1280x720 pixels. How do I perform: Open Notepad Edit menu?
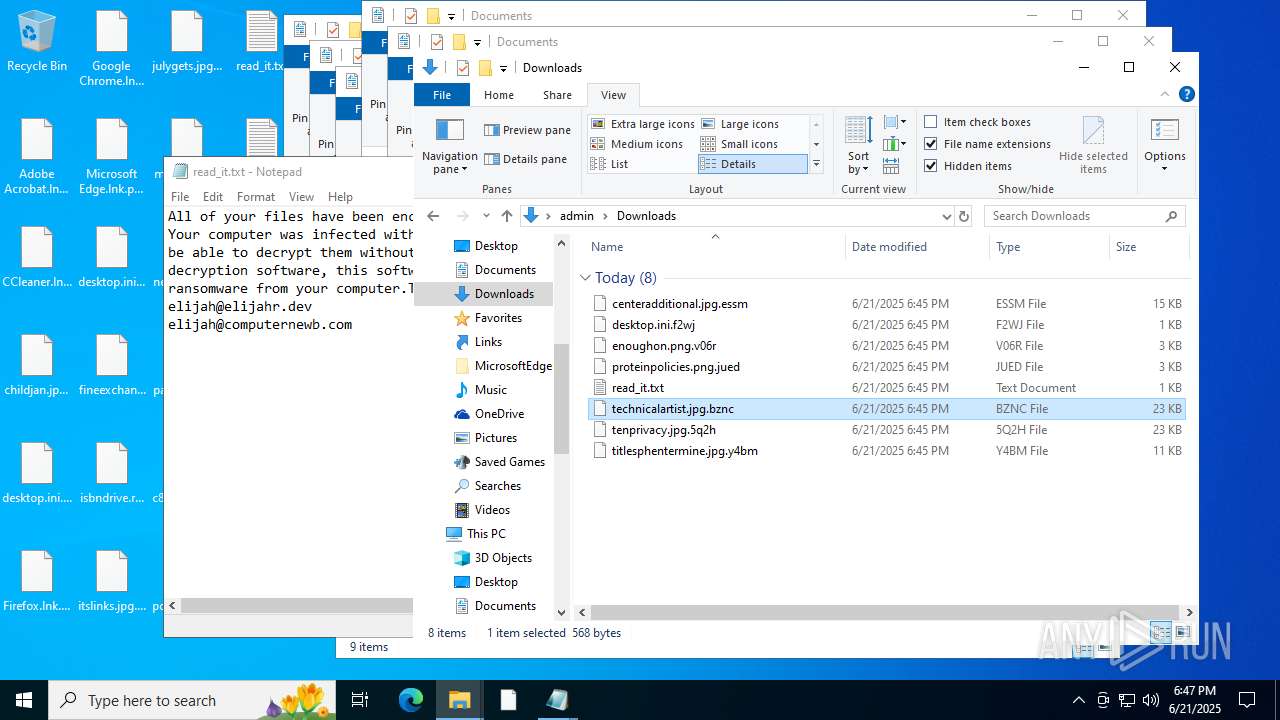213,197
